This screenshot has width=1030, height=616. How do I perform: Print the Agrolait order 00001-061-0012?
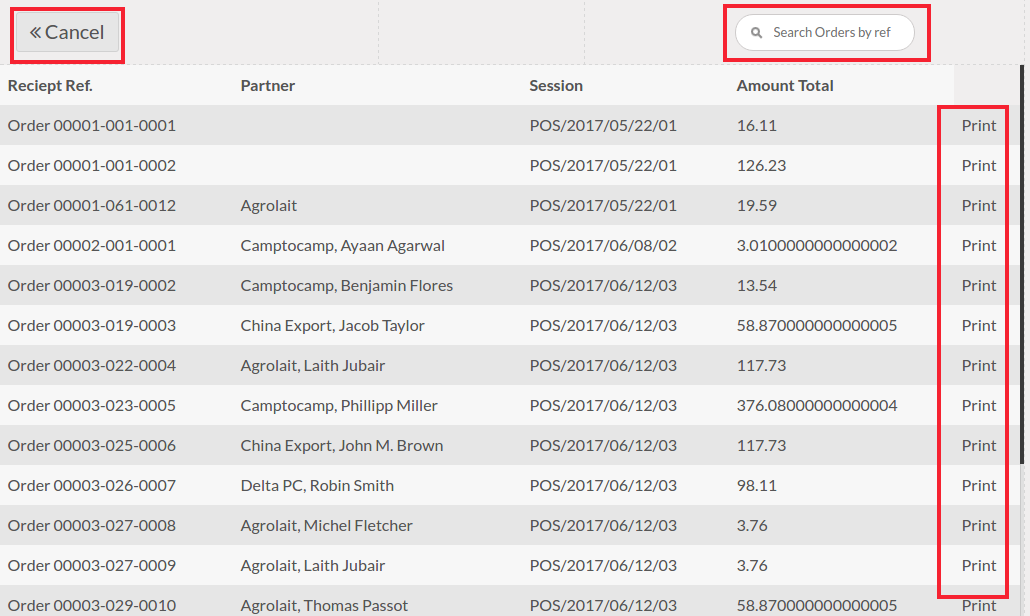click(x=979, y=206)
